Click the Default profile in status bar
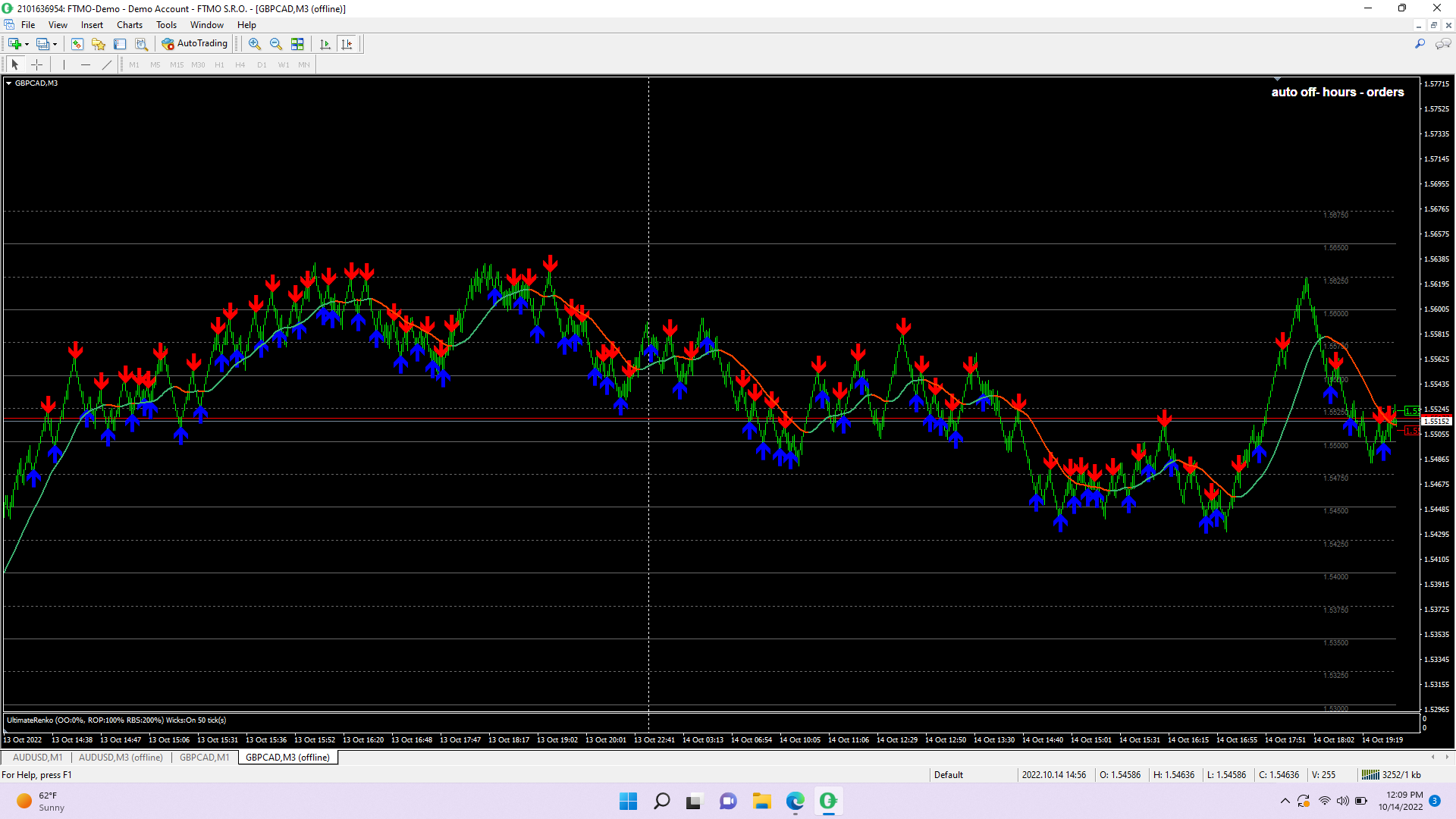The width and height of the screenshot is (1456, 819). 948,775
